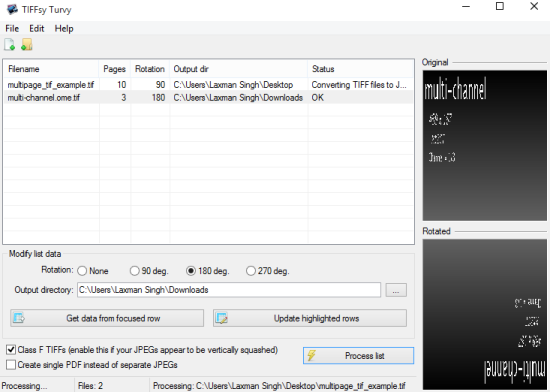Image resolution: width=550 pixels, height=392 pixels.
Task: Click the Process list button
Action: click(358, 356)
